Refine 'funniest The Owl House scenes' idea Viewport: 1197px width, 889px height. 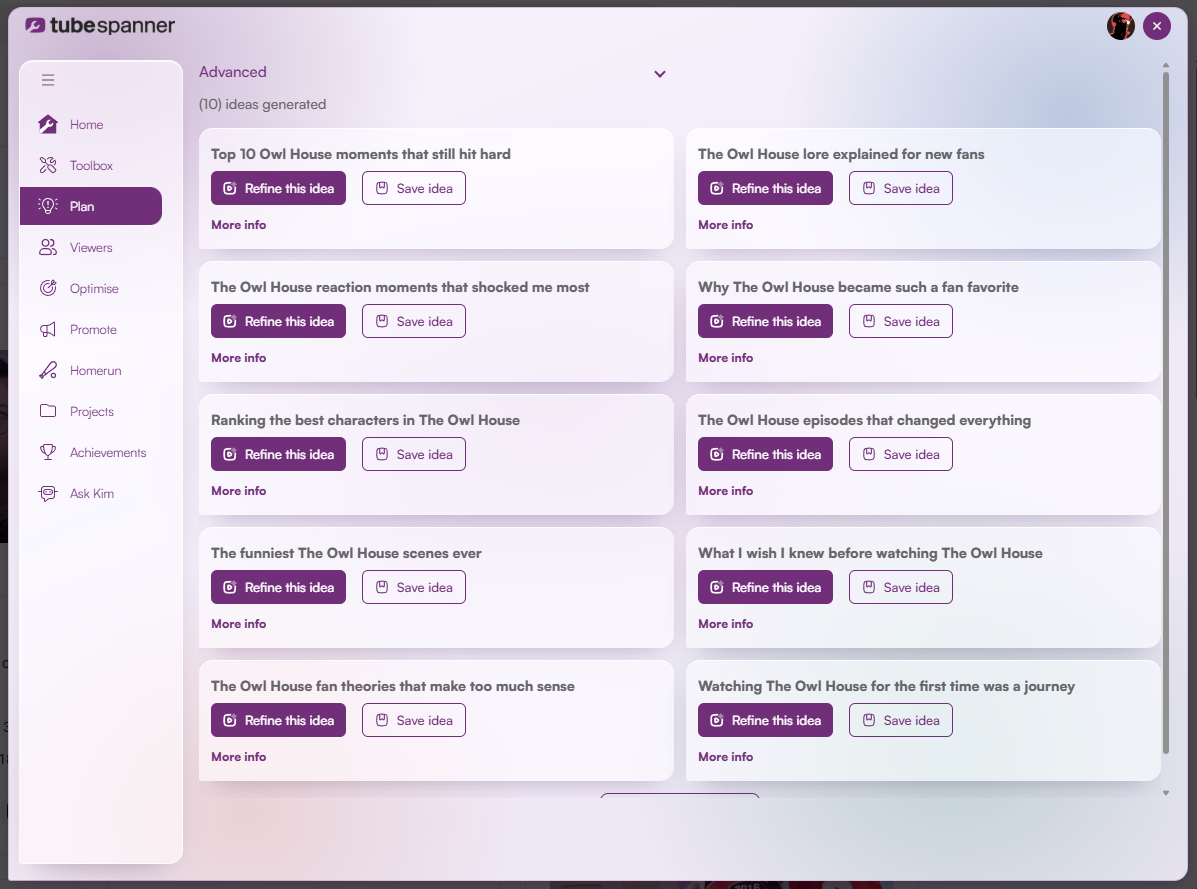click(x=278, y=588)
